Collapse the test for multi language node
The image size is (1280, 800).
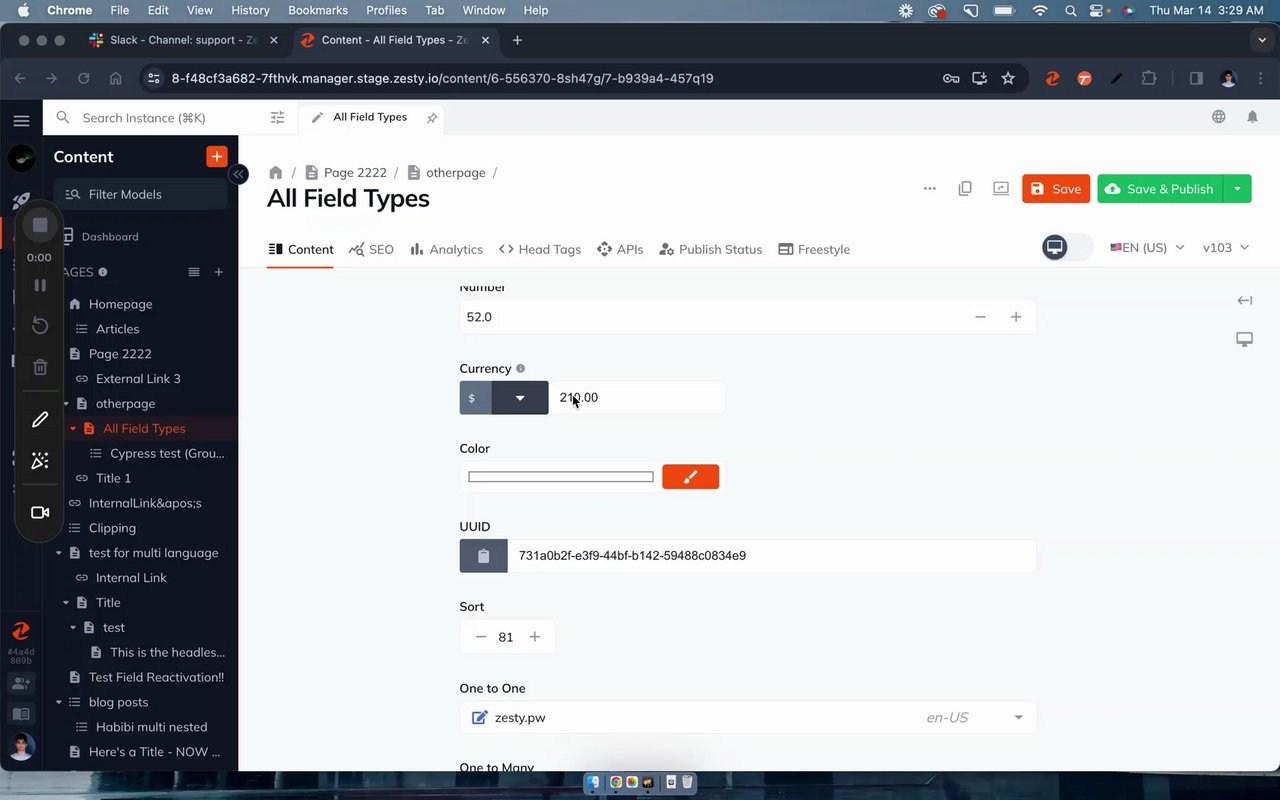(59, 553)
